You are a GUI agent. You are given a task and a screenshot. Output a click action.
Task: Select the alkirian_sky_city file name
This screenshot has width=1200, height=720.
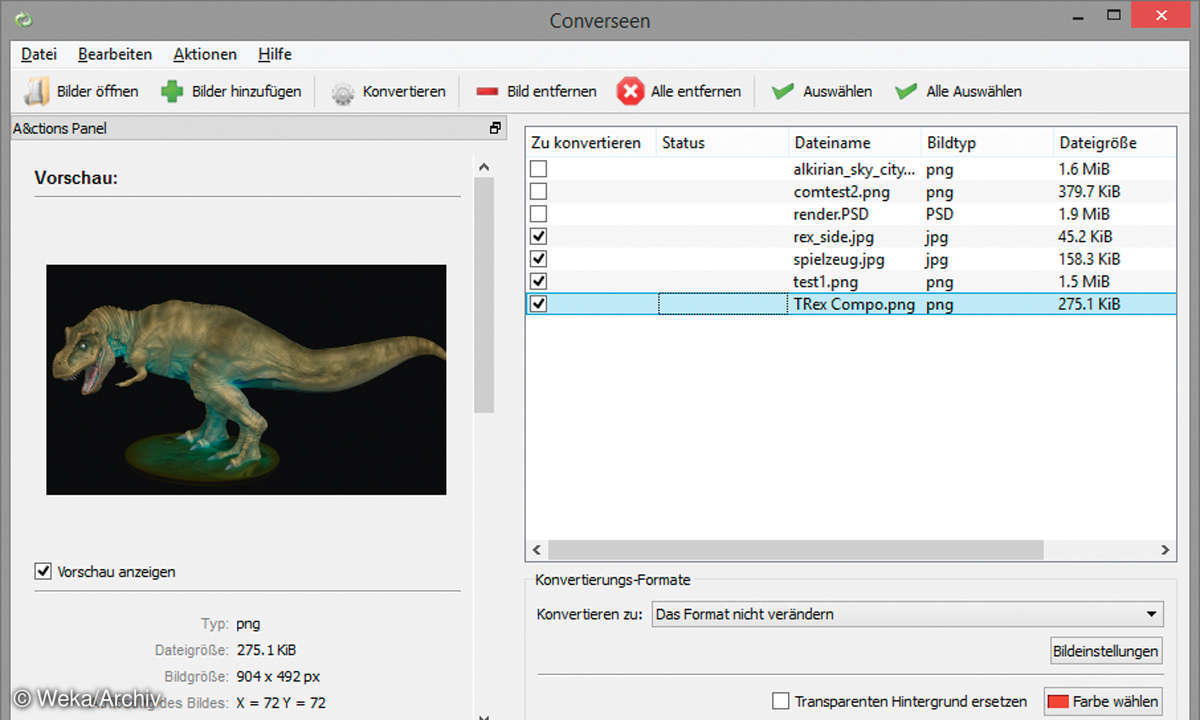pos(853,169)
